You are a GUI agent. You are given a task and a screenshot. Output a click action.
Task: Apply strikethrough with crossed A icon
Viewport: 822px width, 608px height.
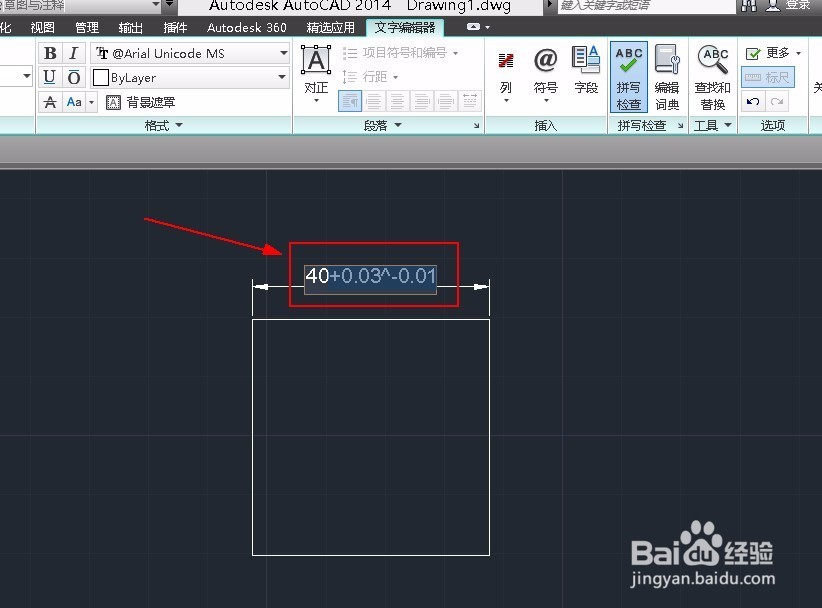click(50, 102)
